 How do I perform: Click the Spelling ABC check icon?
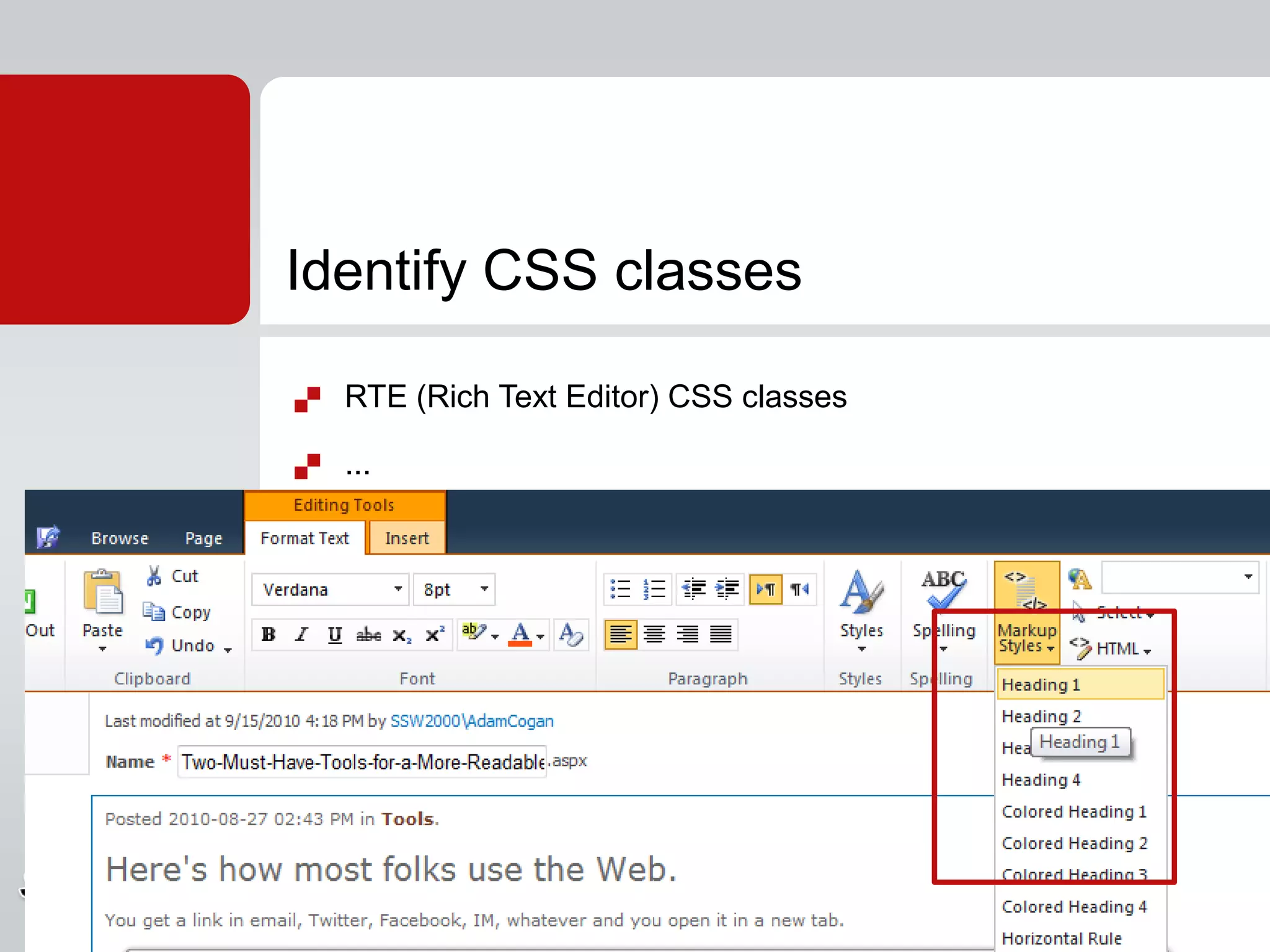pyautogui.click(x=943, y=590)
